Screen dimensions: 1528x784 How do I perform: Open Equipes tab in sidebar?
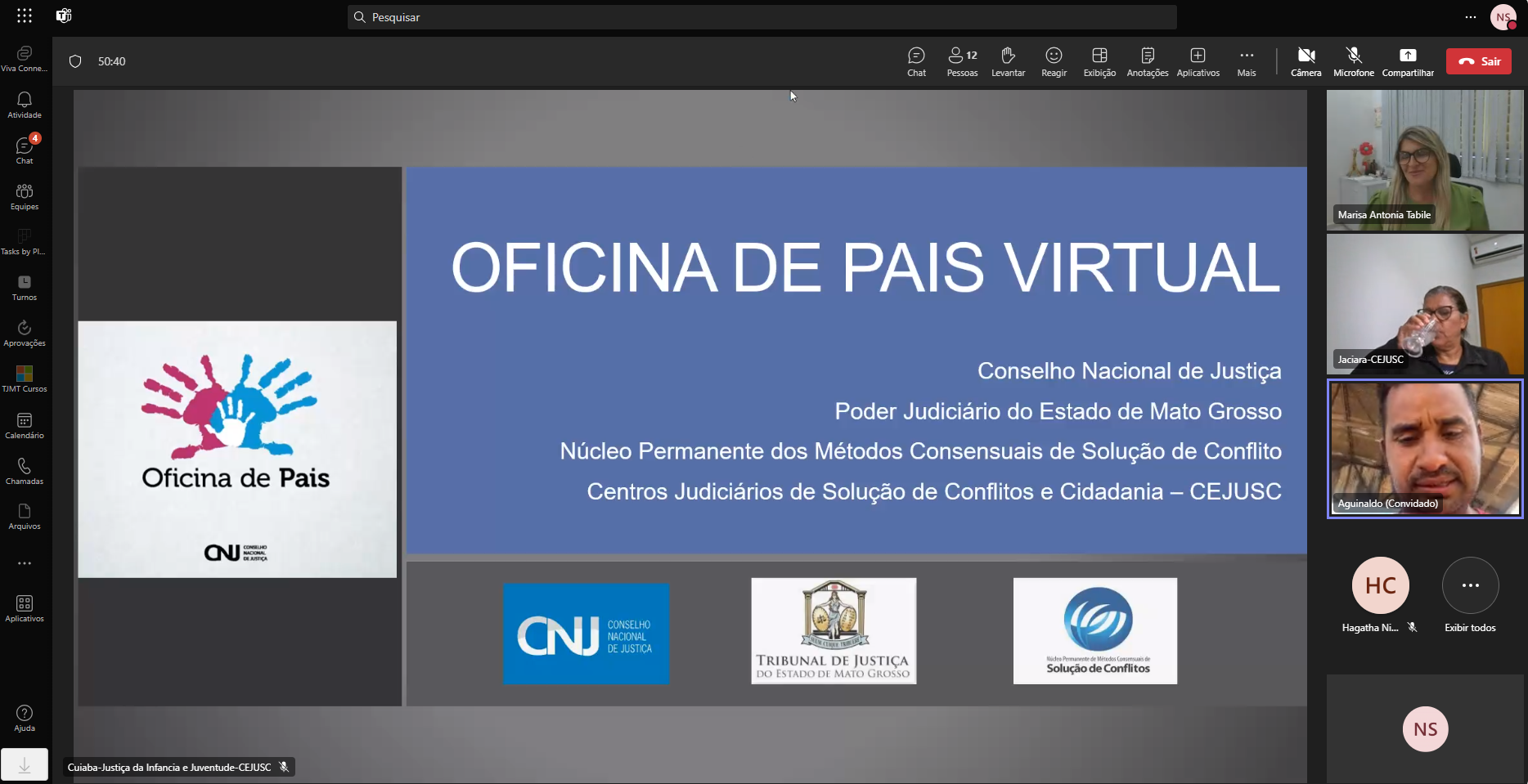click(25, 196)
